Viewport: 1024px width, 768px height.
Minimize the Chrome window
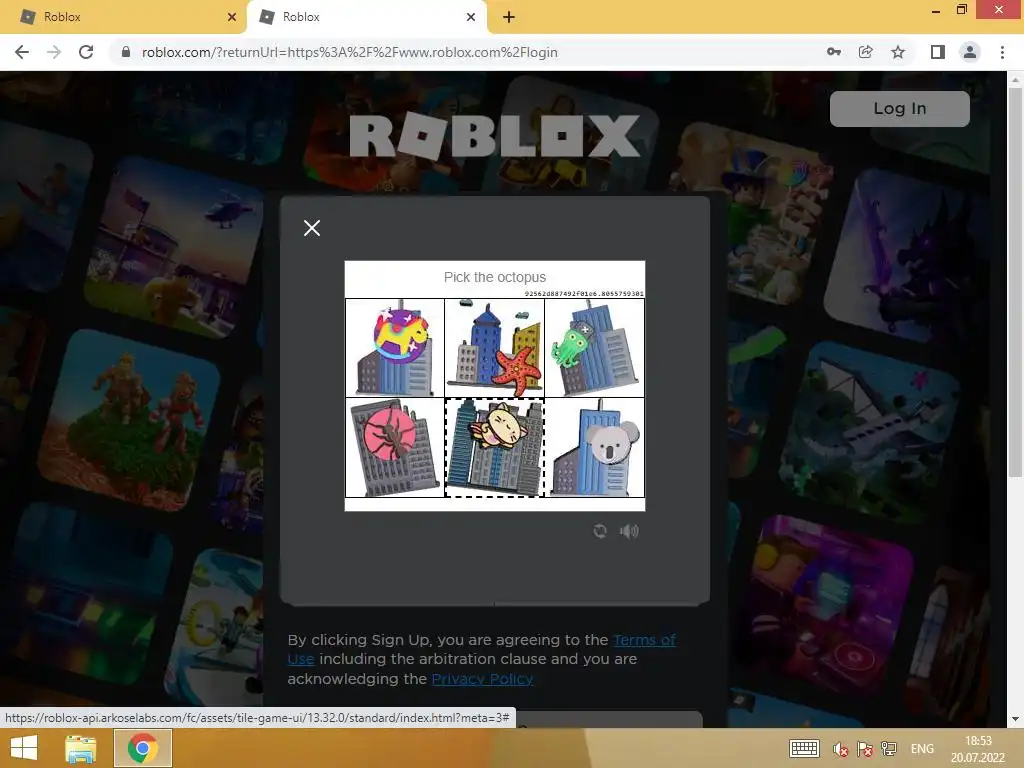tap(935, 10)
